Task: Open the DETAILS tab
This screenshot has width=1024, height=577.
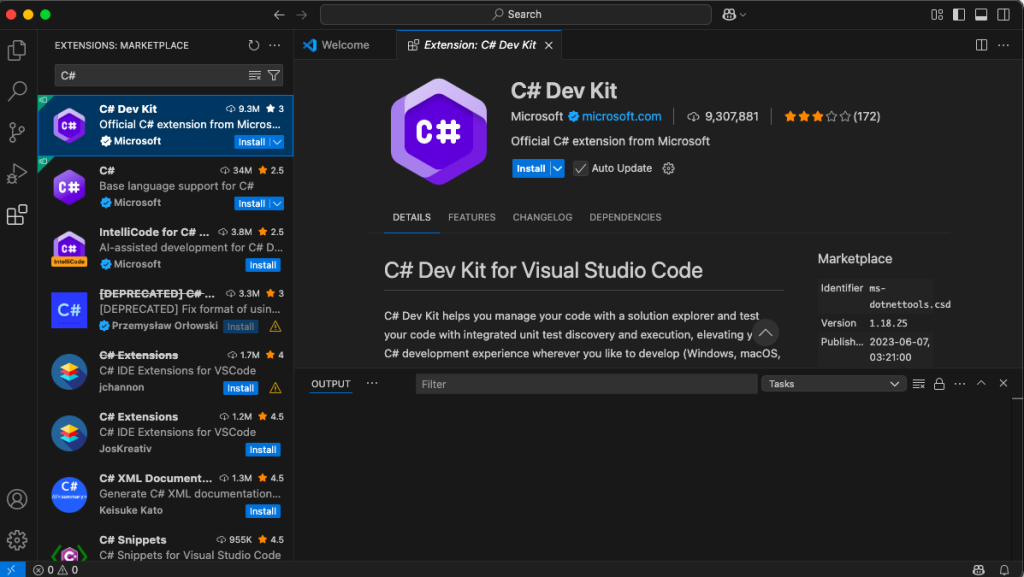Action: [x=411, y=217]
